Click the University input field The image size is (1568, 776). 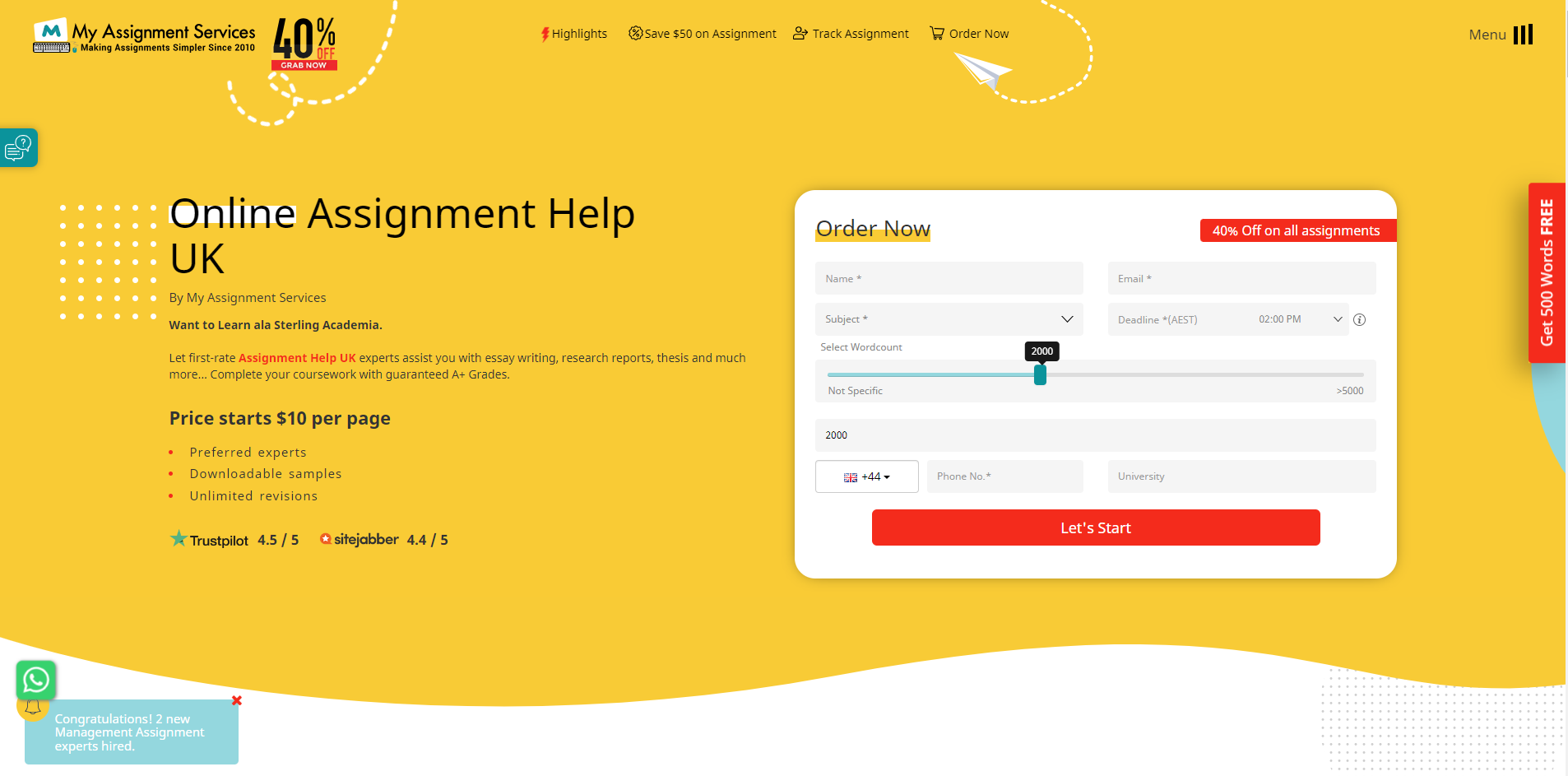[1242, 476]
